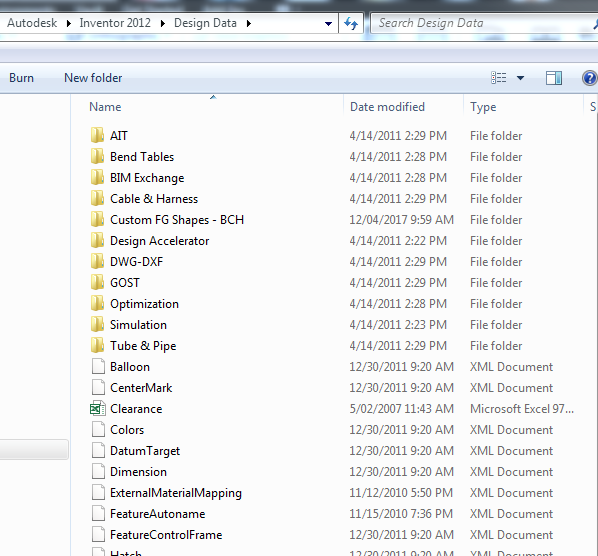Open the view options dropdown arrow
Screen dimensions: 598x556
click(520, 78)
